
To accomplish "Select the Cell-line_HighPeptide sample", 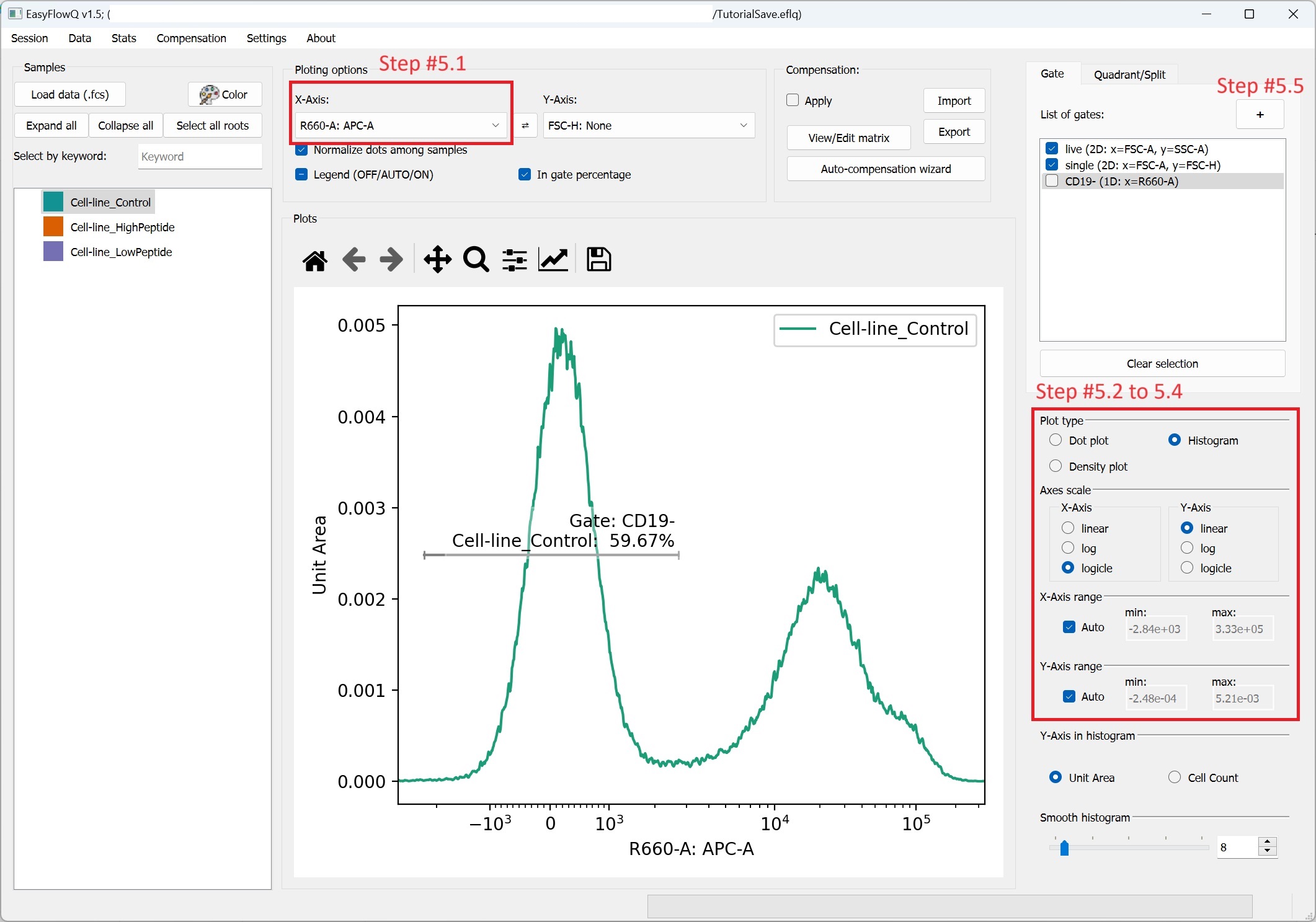I will [122, 228].
